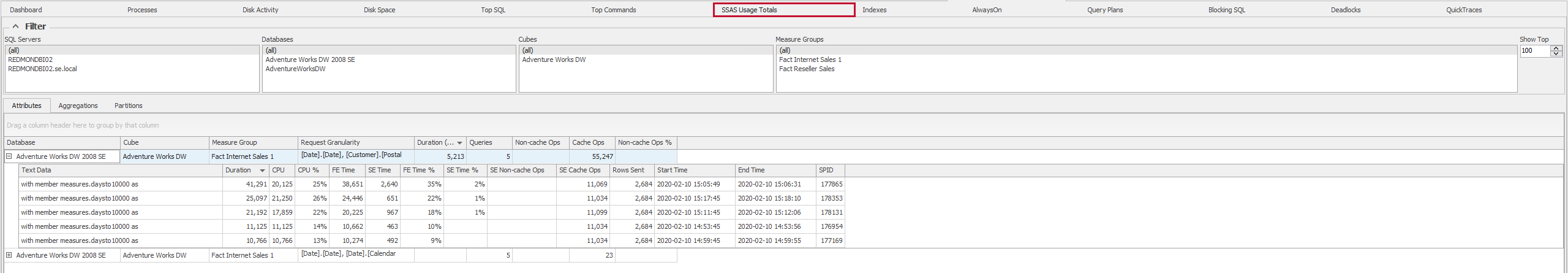Sort by the End Time column header
This screenshot has width=1568, height=273.
775,170
